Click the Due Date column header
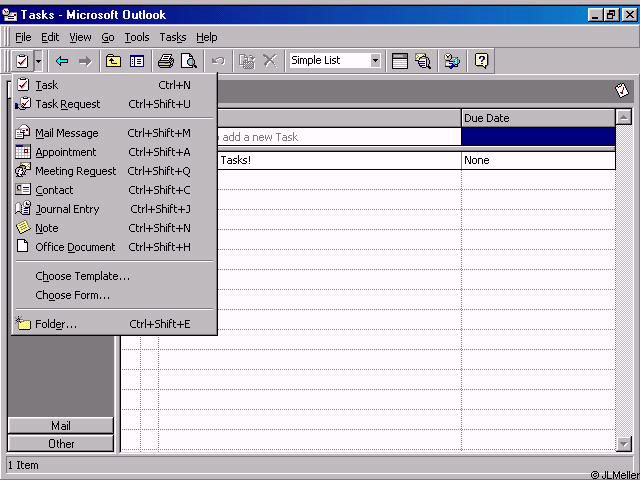Screen dimensions: 640x480 [x=537, y=118]
